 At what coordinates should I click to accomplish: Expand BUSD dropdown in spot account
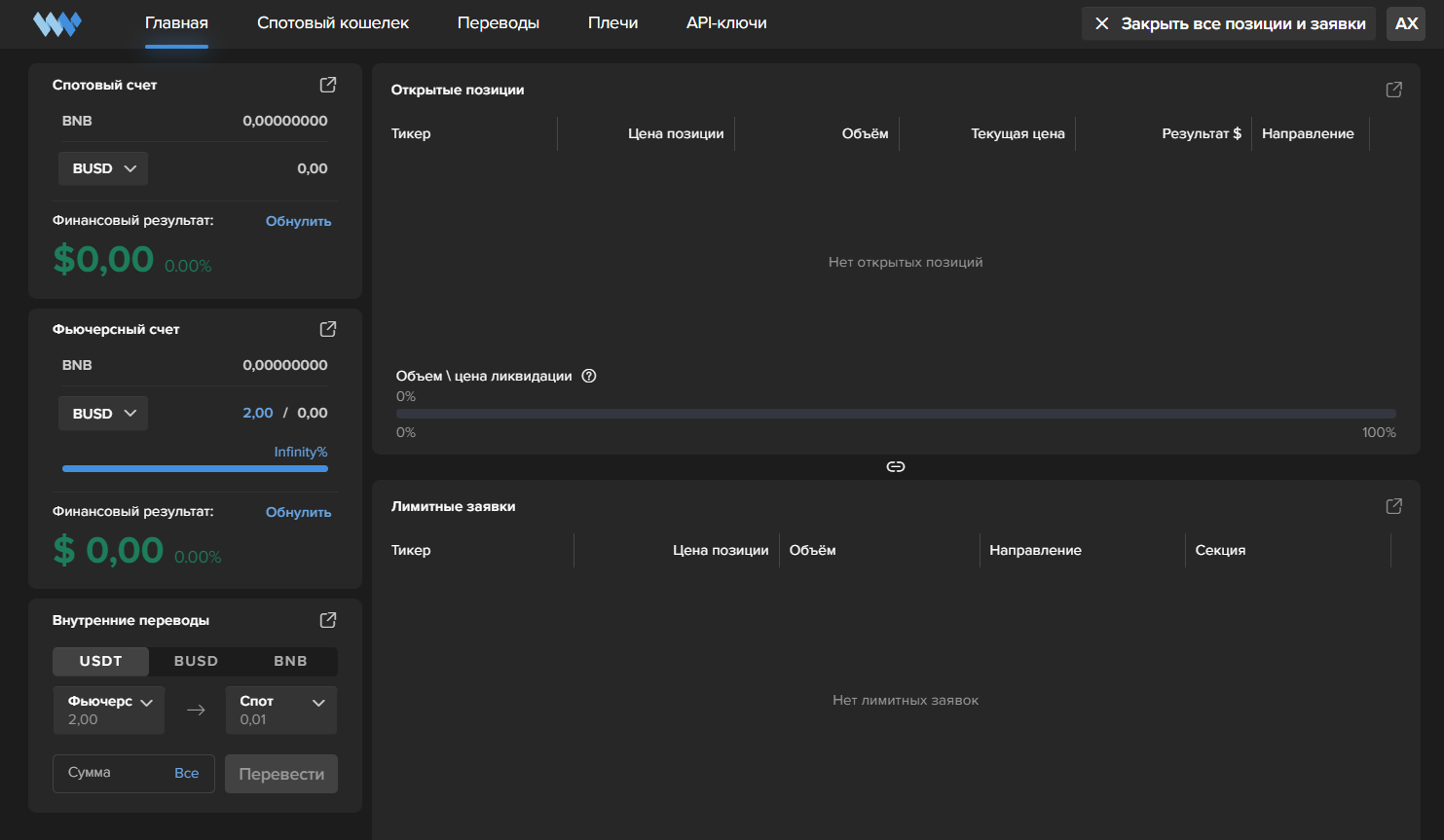pyautogui.click(x=103, y=168)
